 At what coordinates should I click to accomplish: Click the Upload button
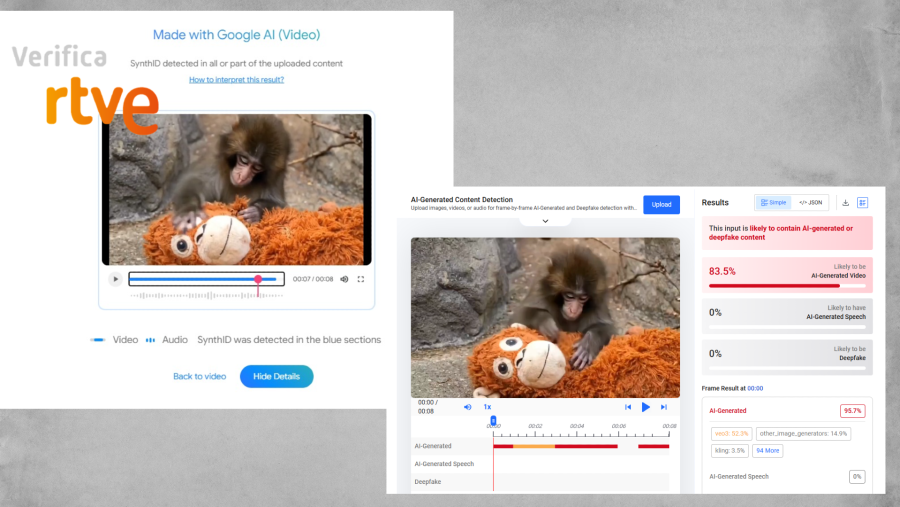pyautogui.click(x=661, y=204)
